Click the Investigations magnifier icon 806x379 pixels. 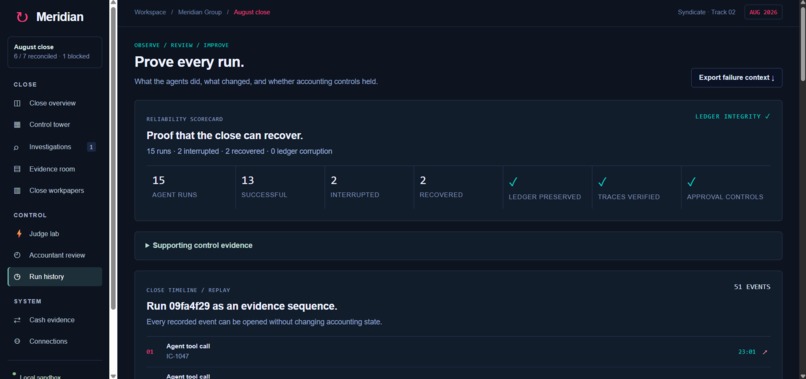[x=17, y=147]
